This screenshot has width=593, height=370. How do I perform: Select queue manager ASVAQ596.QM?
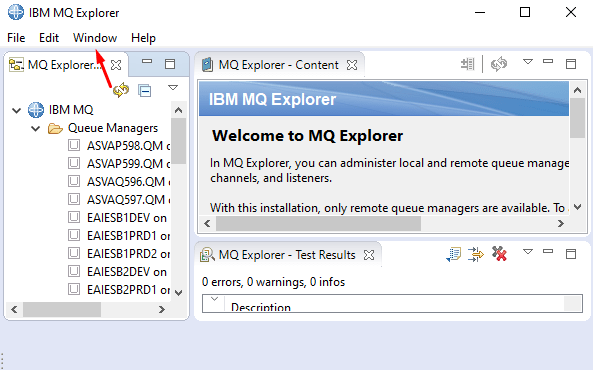point(128,182)
